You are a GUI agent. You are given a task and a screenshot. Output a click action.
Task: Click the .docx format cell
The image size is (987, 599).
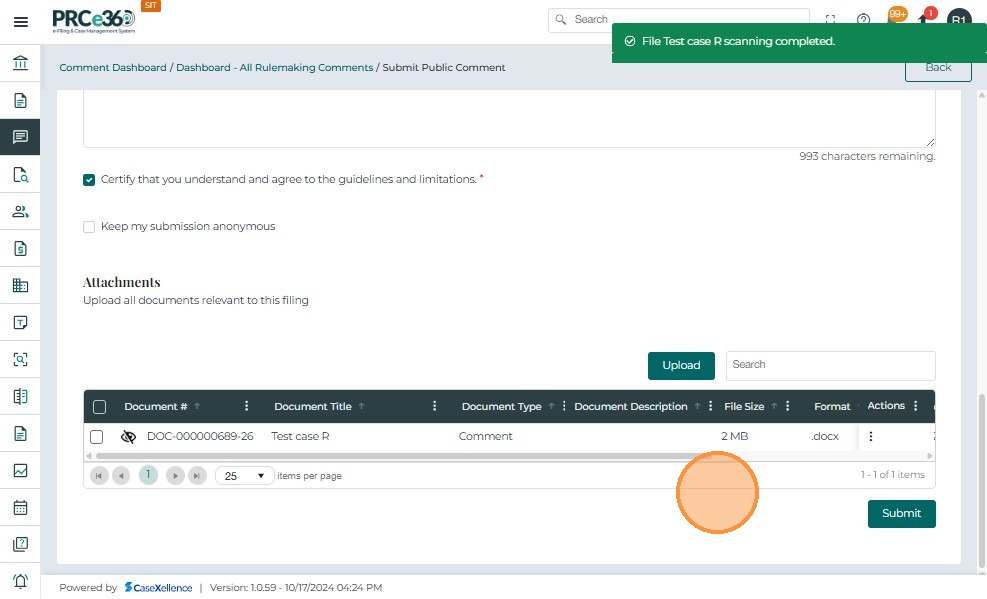click(825, 436)
